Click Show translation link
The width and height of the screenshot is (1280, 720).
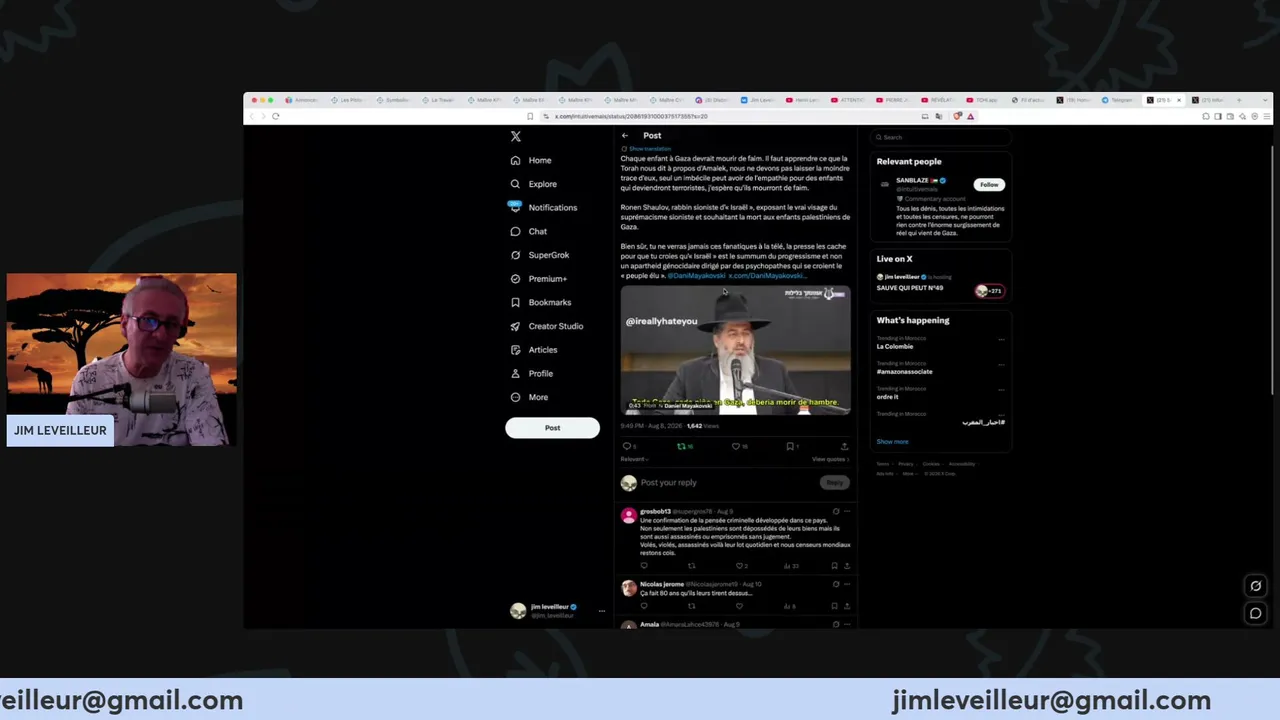pos(650,149)
